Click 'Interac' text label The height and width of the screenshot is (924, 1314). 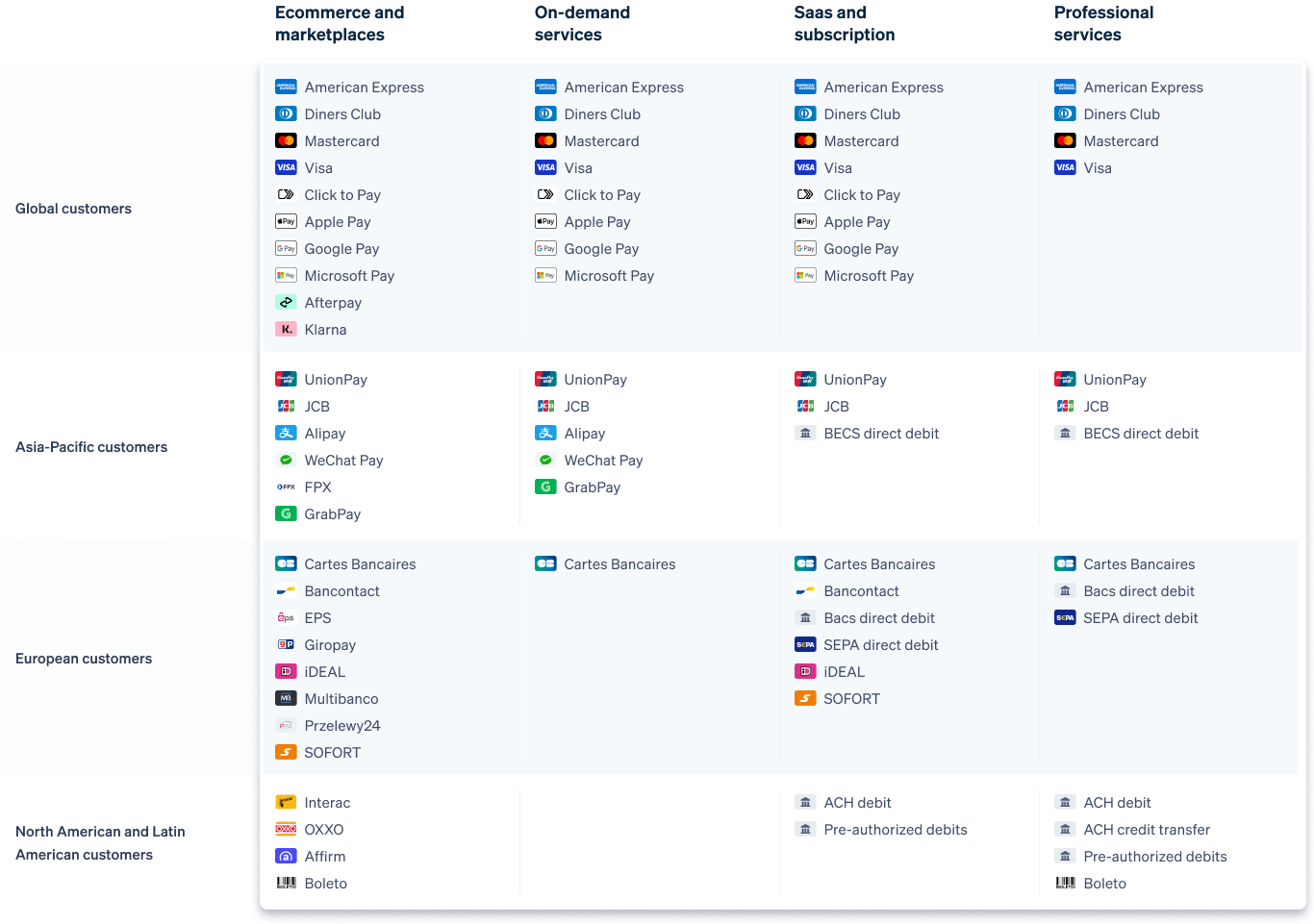click(327, 803)
